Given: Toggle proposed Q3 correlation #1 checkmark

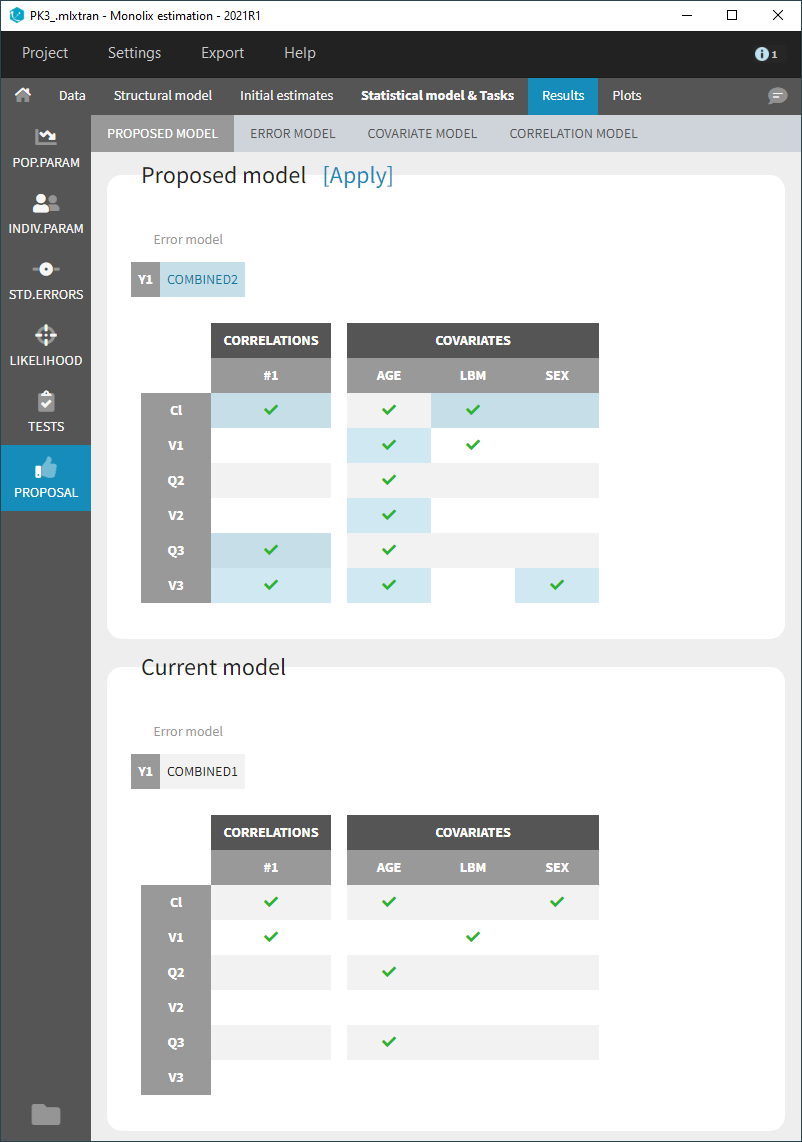Looking at the screenshot, I should tap(271, 550).
